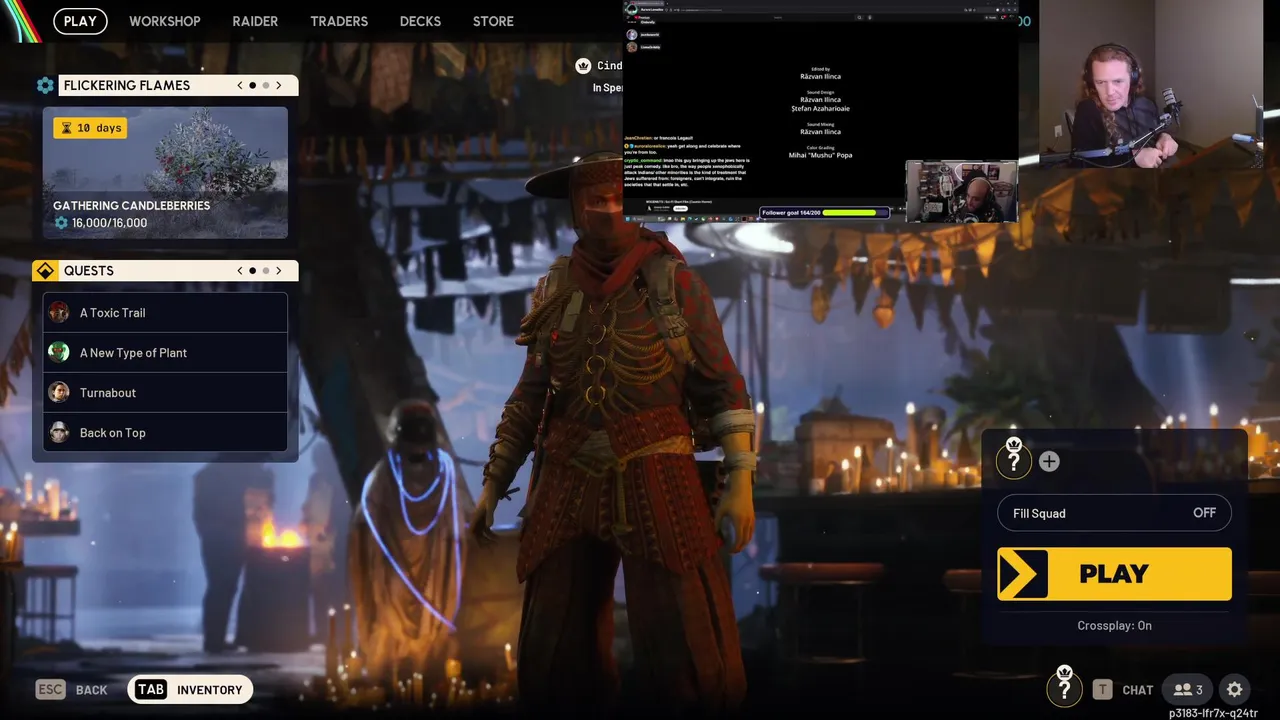Click the 10 days event timer badge
The image size is (1280, 720).
pyautogui.click(x=90, y=128)
